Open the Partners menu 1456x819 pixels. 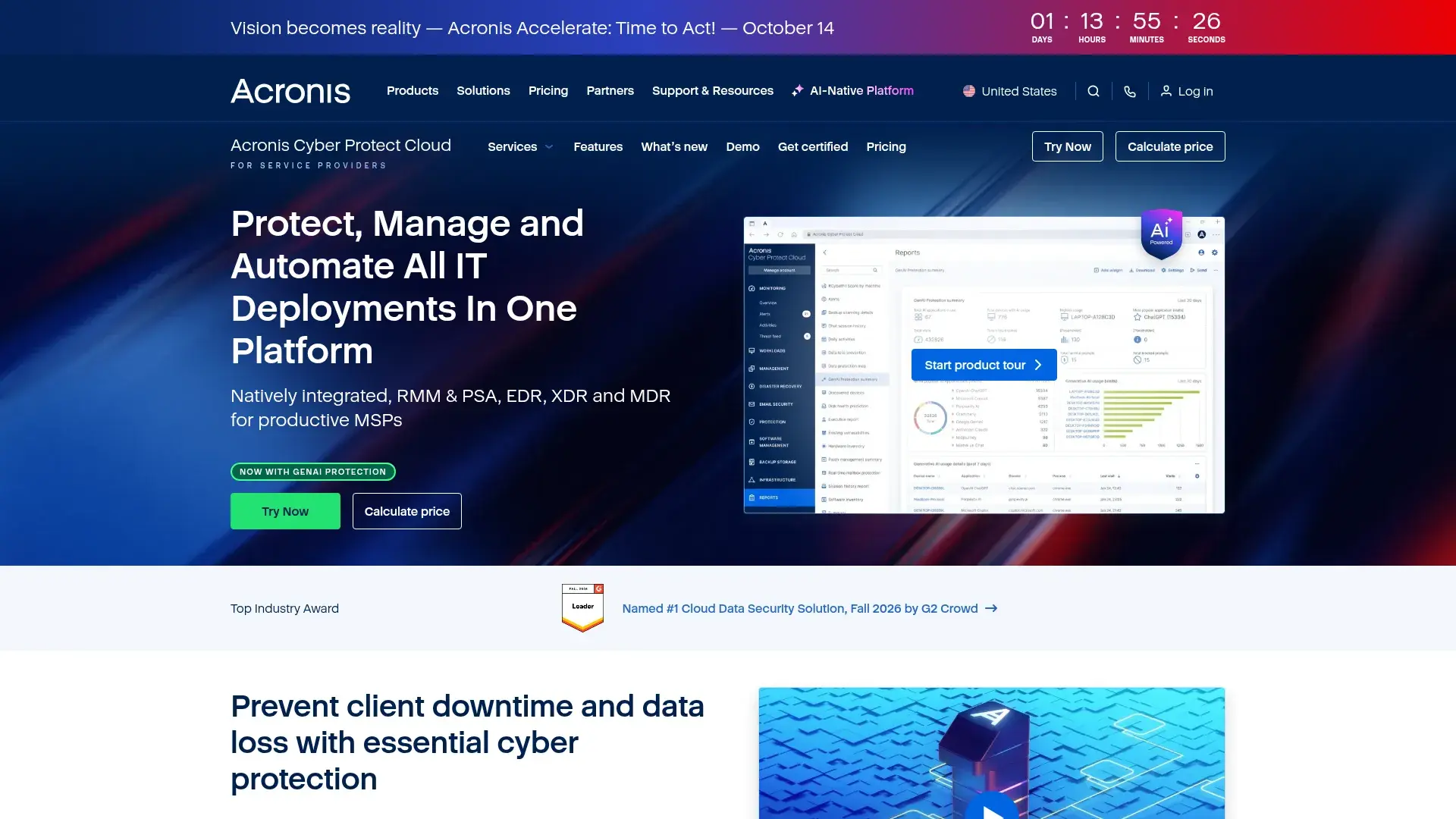(x=610, y=91)
